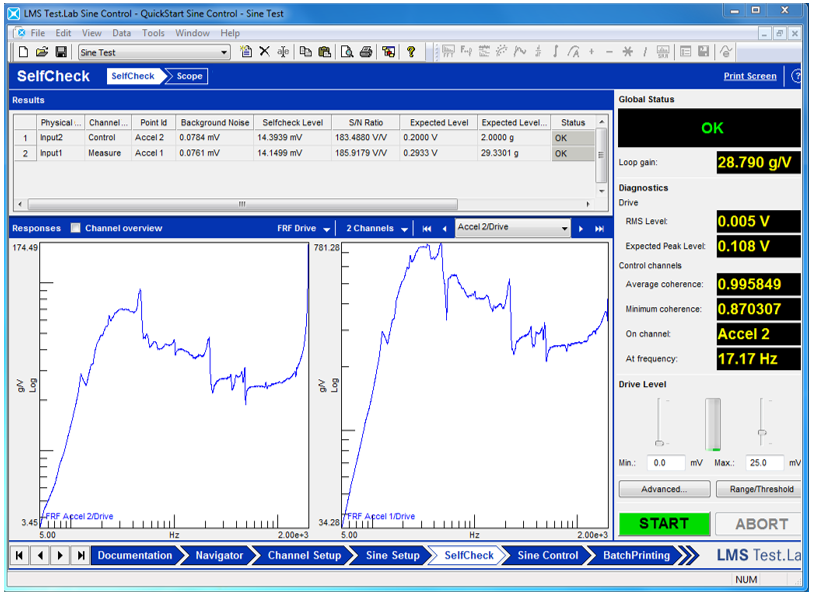Click the Print Screen link
Screen dimensions: 813x594
pyautogui.click(x=749, y=76)
